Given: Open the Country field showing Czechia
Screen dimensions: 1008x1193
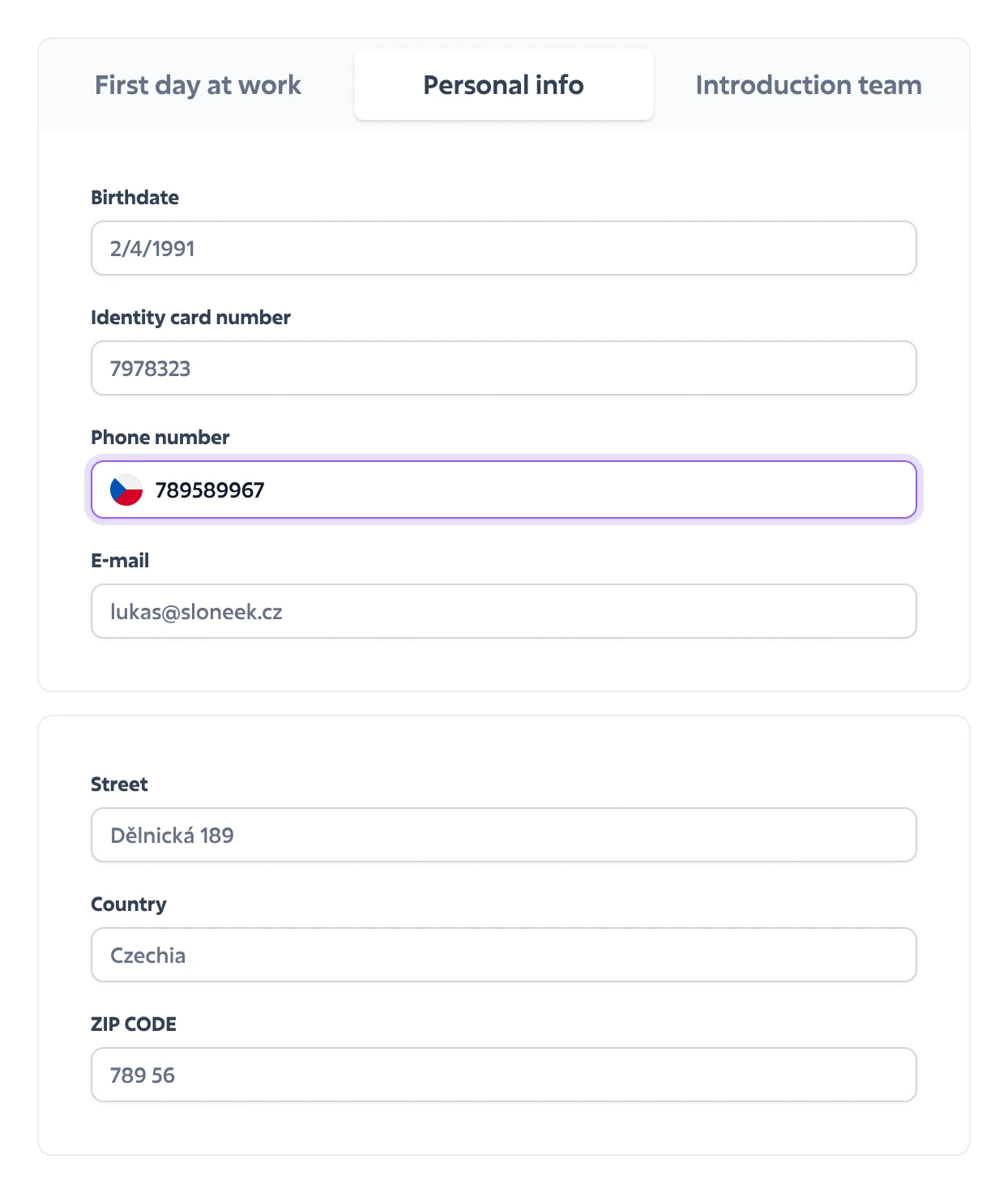Looking at the screenshot, I should (503, 955).
